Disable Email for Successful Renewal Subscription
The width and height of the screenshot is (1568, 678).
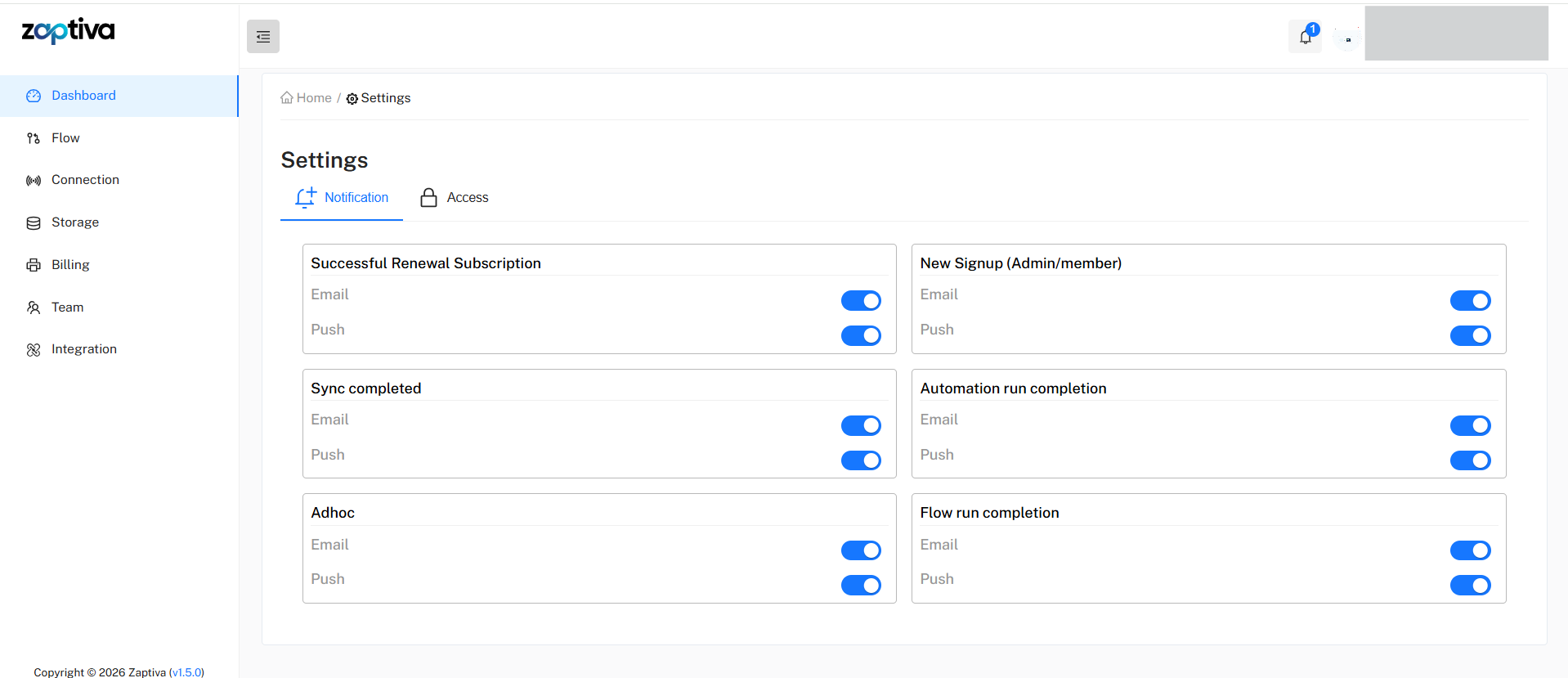(x=861, y=301)
